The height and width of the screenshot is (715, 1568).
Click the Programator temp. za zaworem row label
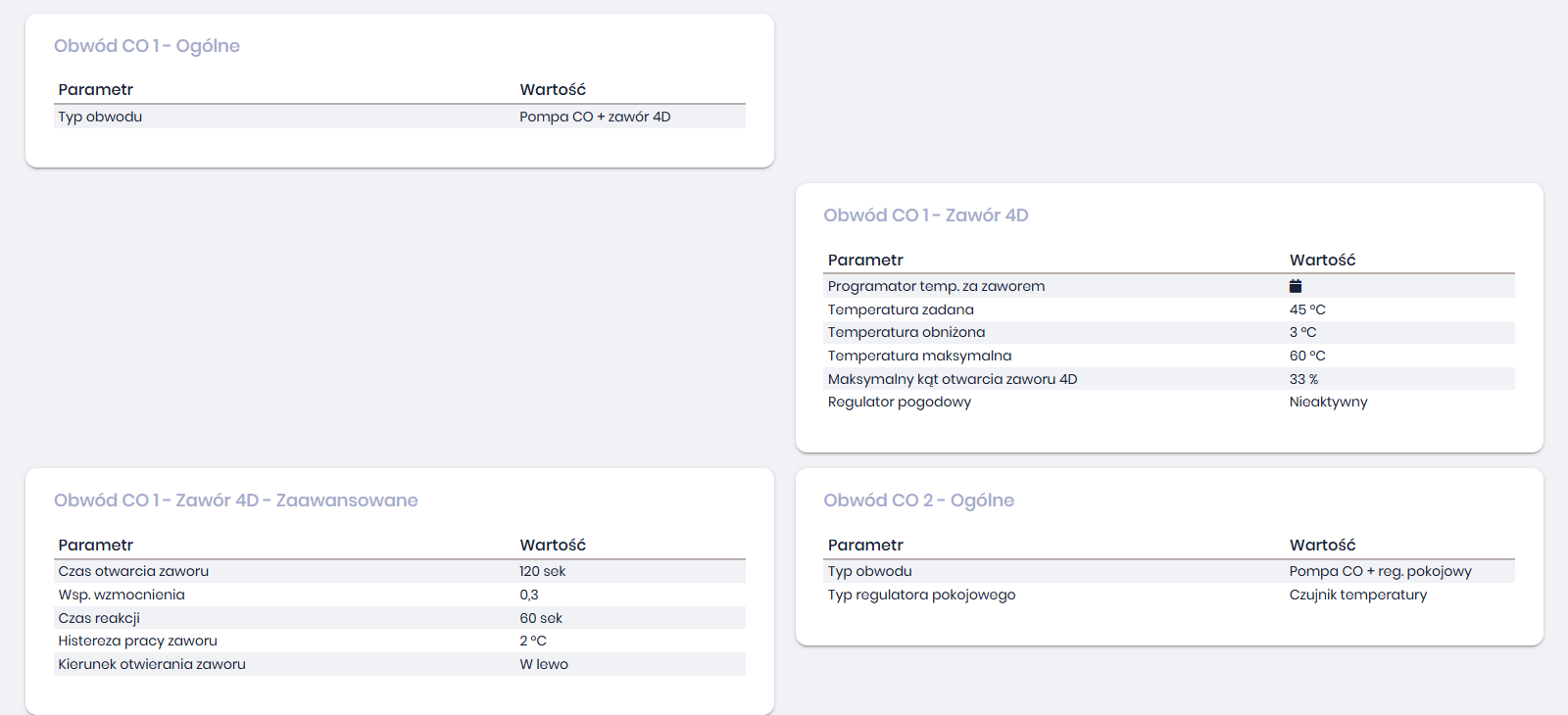pyautogui.click(x=936, y=286)
